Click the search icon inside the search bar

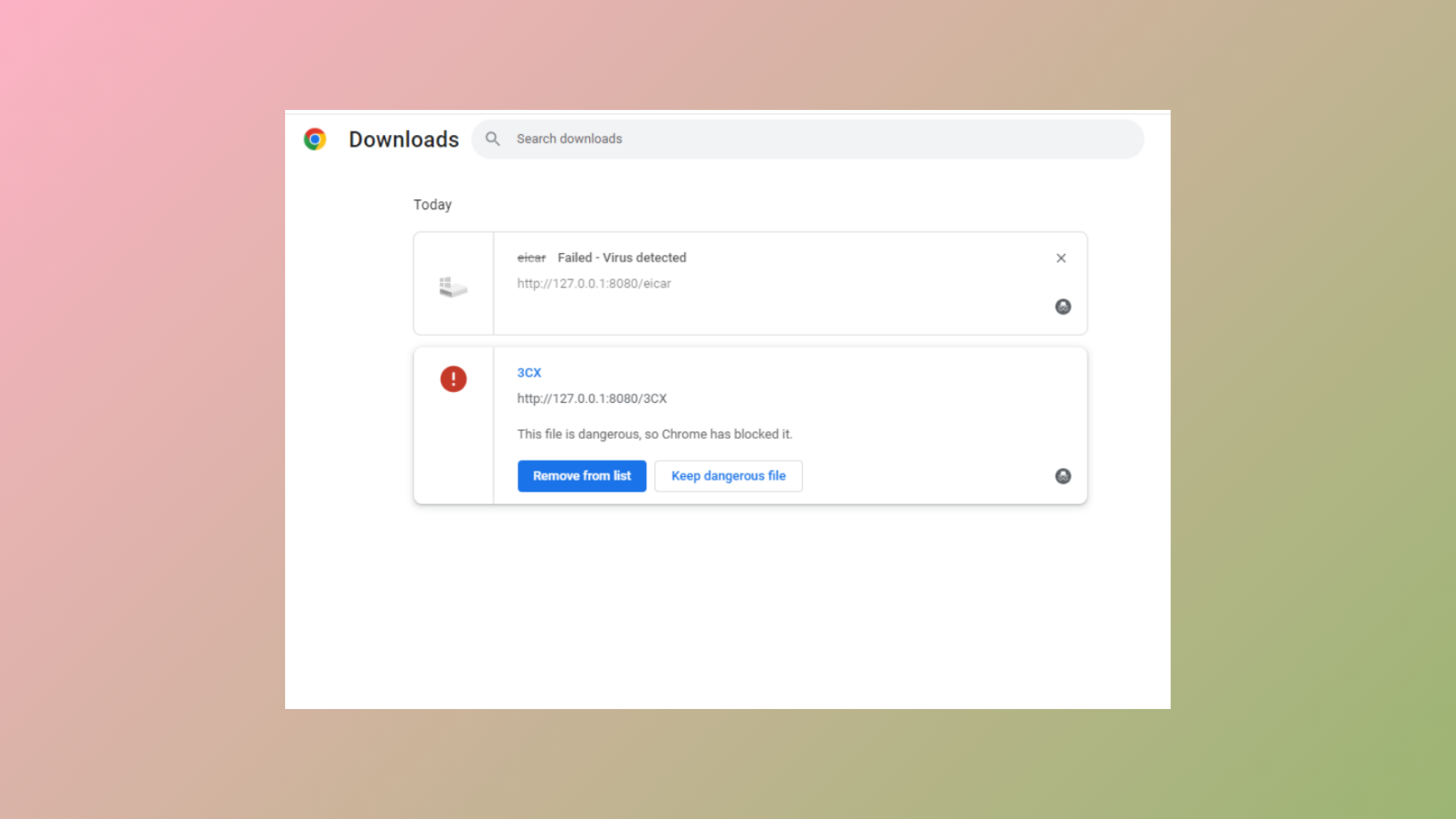pyautogui.click(x=492, y=139)
